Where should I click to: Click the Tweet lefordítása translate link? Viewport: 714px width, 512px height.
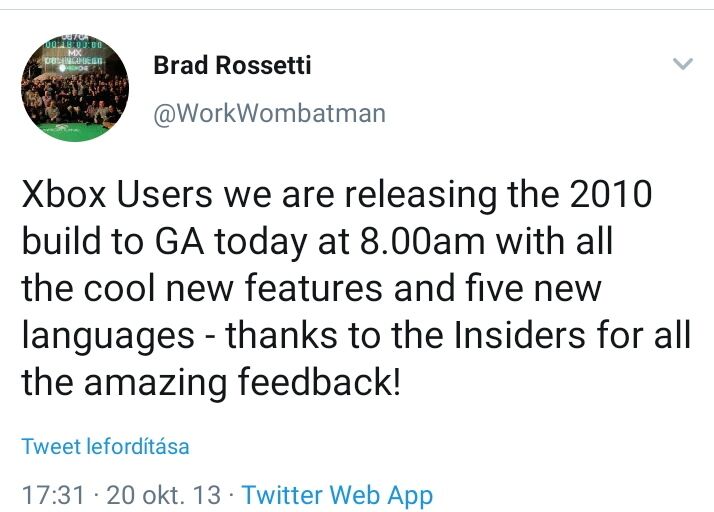click(105, 446)
